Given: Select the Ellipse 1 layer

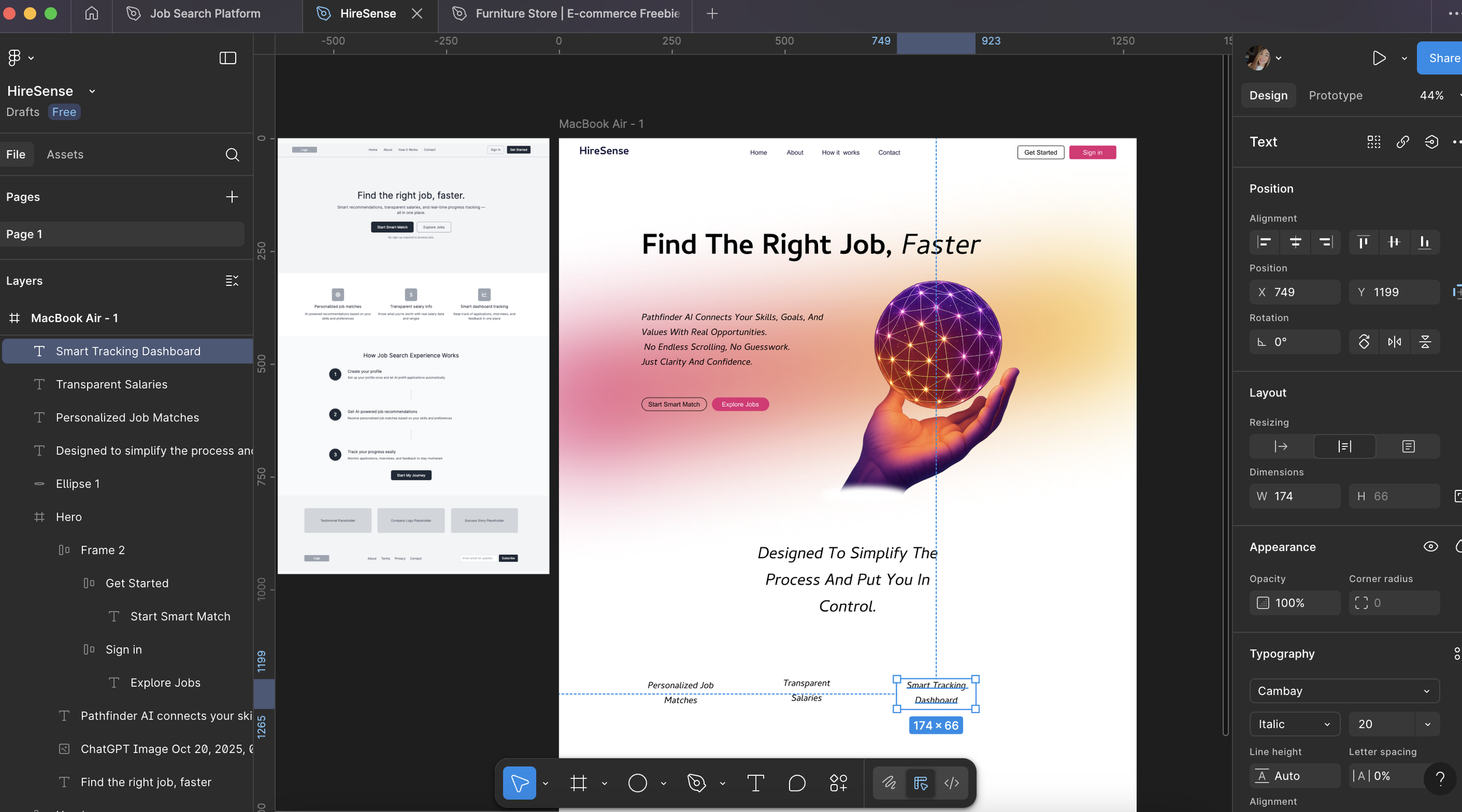Looking at the screenshot, I should click(78, 484).
